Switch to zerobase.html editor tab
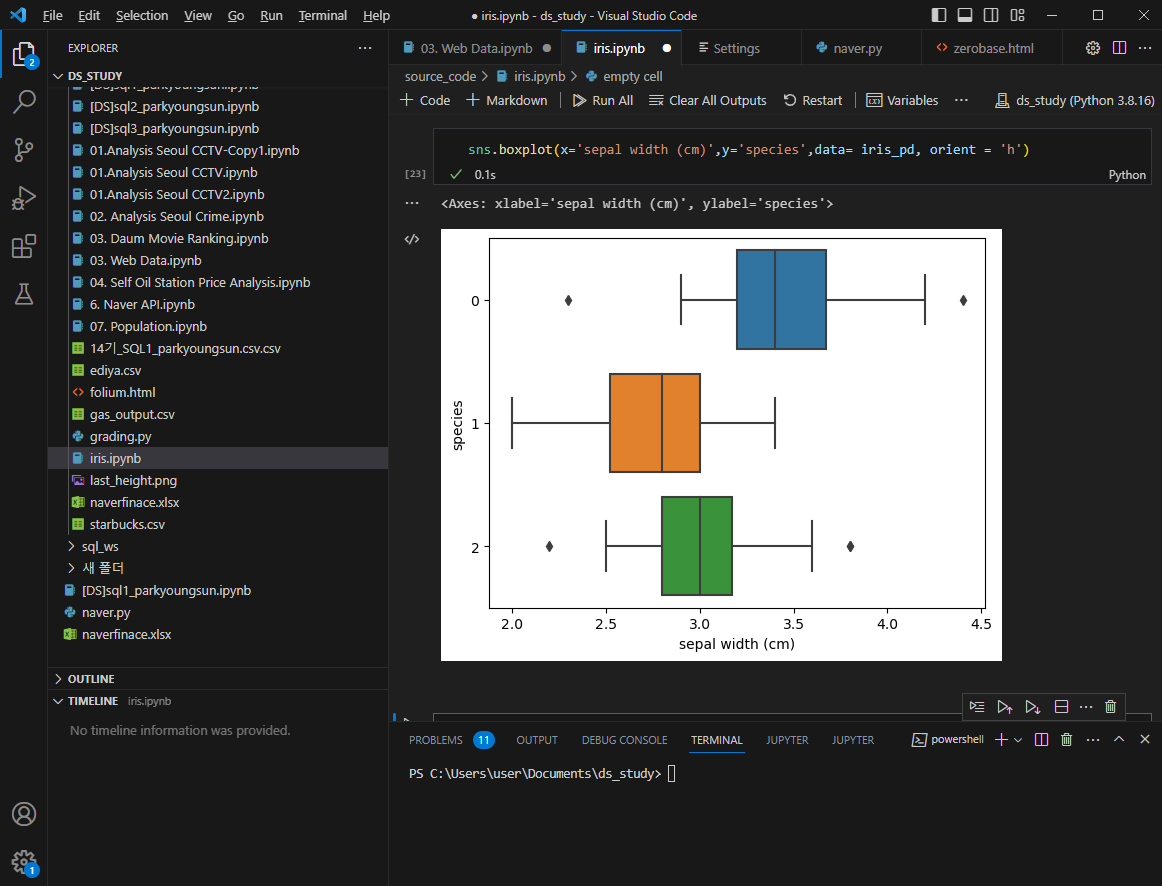This screenshot has height=886, width=1162. (992, 48)
